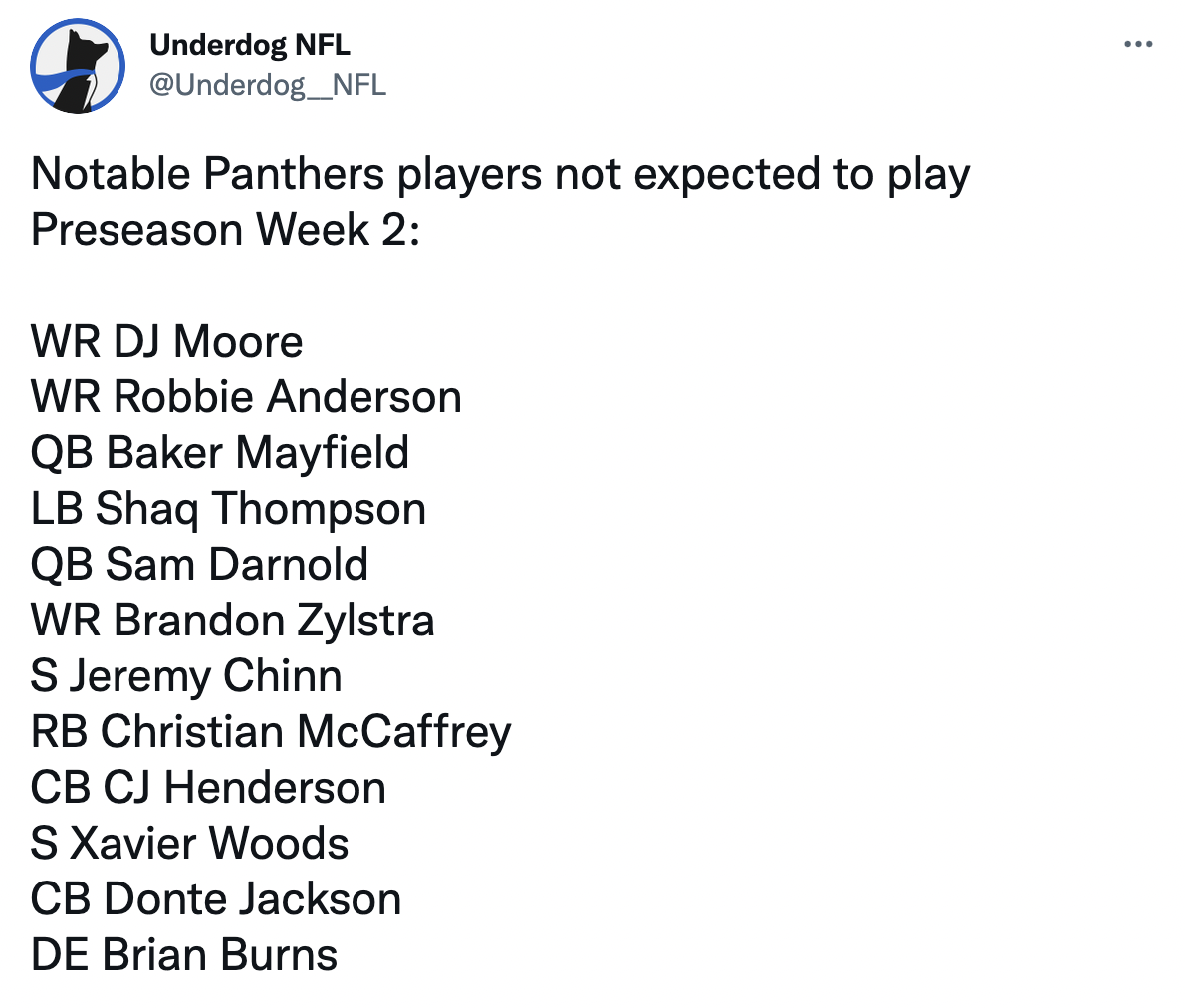
Task: Select the "LB Shaq Thompson" line
Action: point(228,509)
